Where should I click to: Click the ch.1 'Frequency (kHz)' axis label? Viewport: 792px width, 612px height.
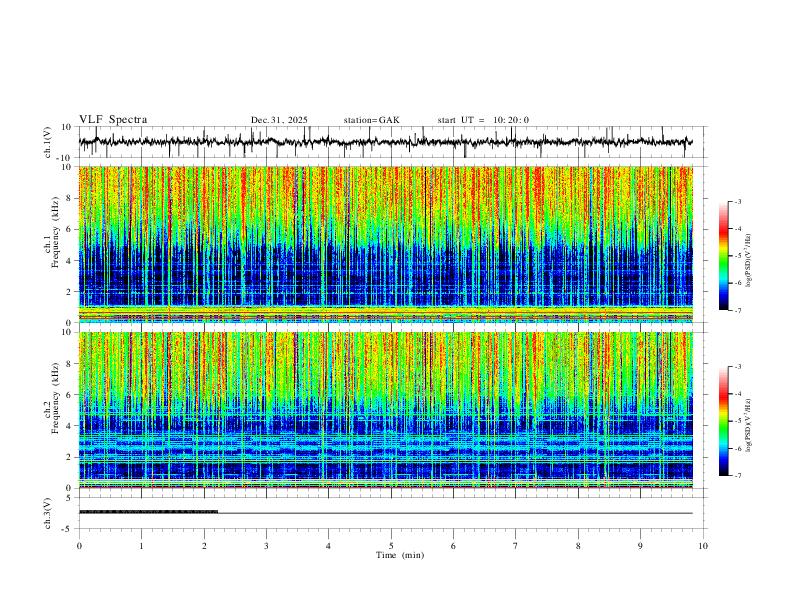57,232
